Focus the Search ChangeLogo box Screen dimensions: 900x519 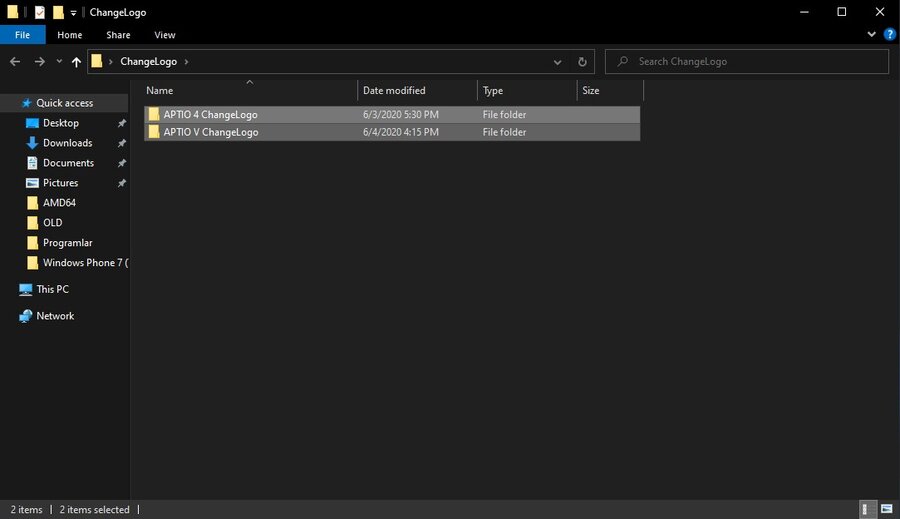point(747,61)
